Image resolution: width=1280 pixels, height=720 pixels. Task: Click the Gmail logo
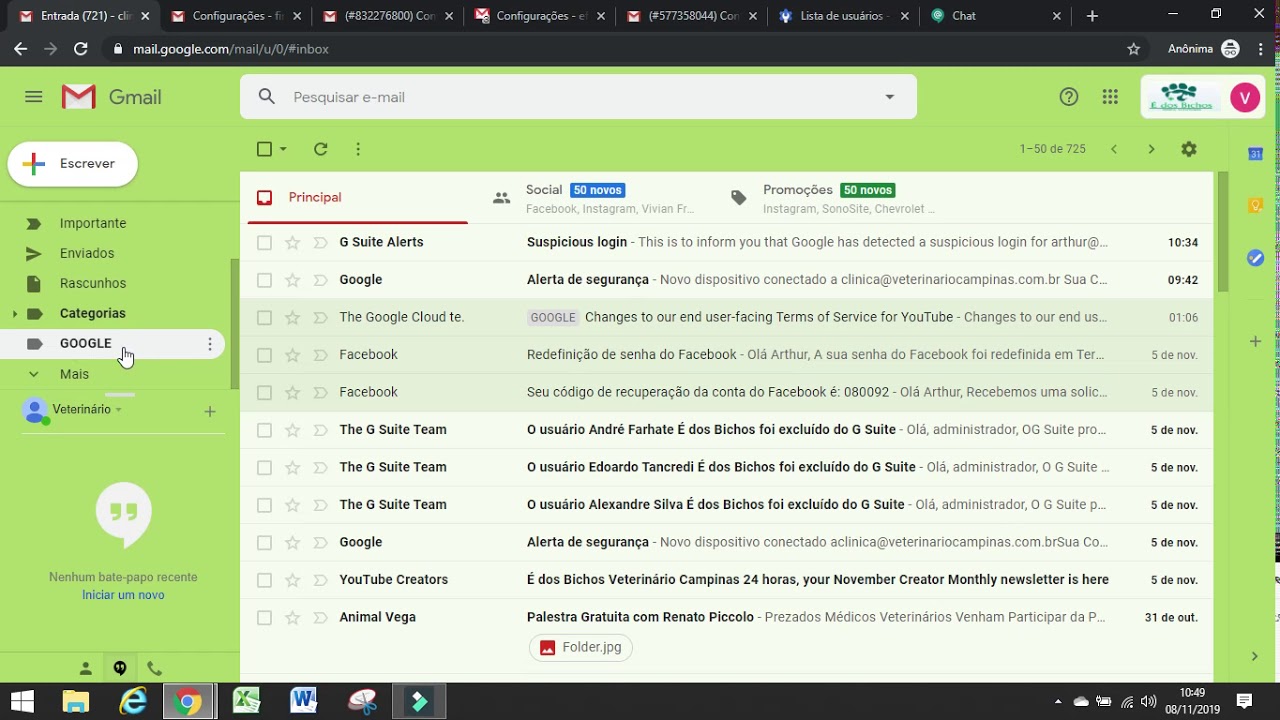point(112,97)
